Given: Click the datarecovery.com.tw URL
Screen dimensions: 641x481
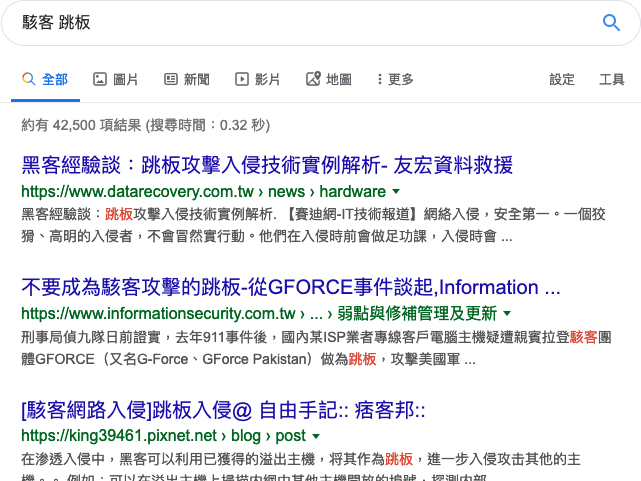Looking at the screenshot, I should coord(204,191).
